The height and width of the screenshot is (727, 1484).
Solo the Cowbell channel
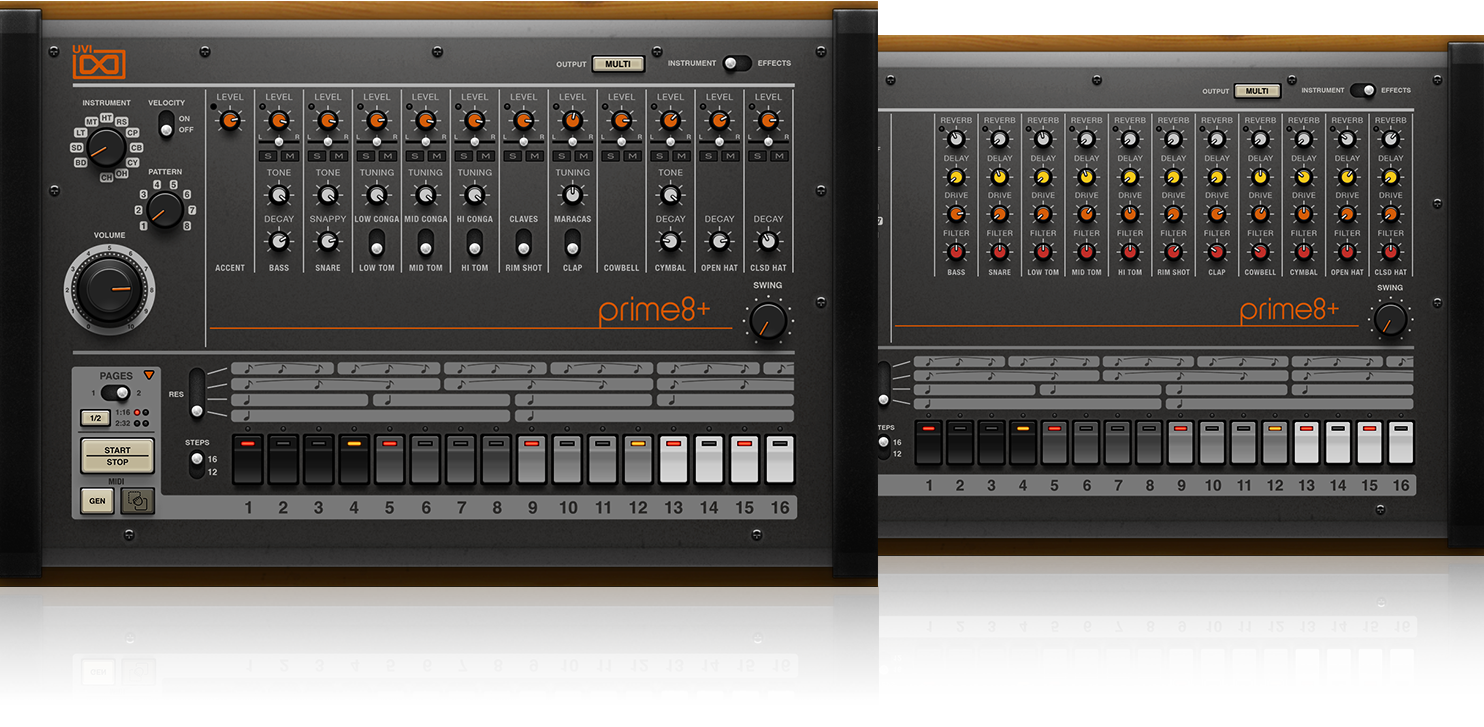pos(611,156)
